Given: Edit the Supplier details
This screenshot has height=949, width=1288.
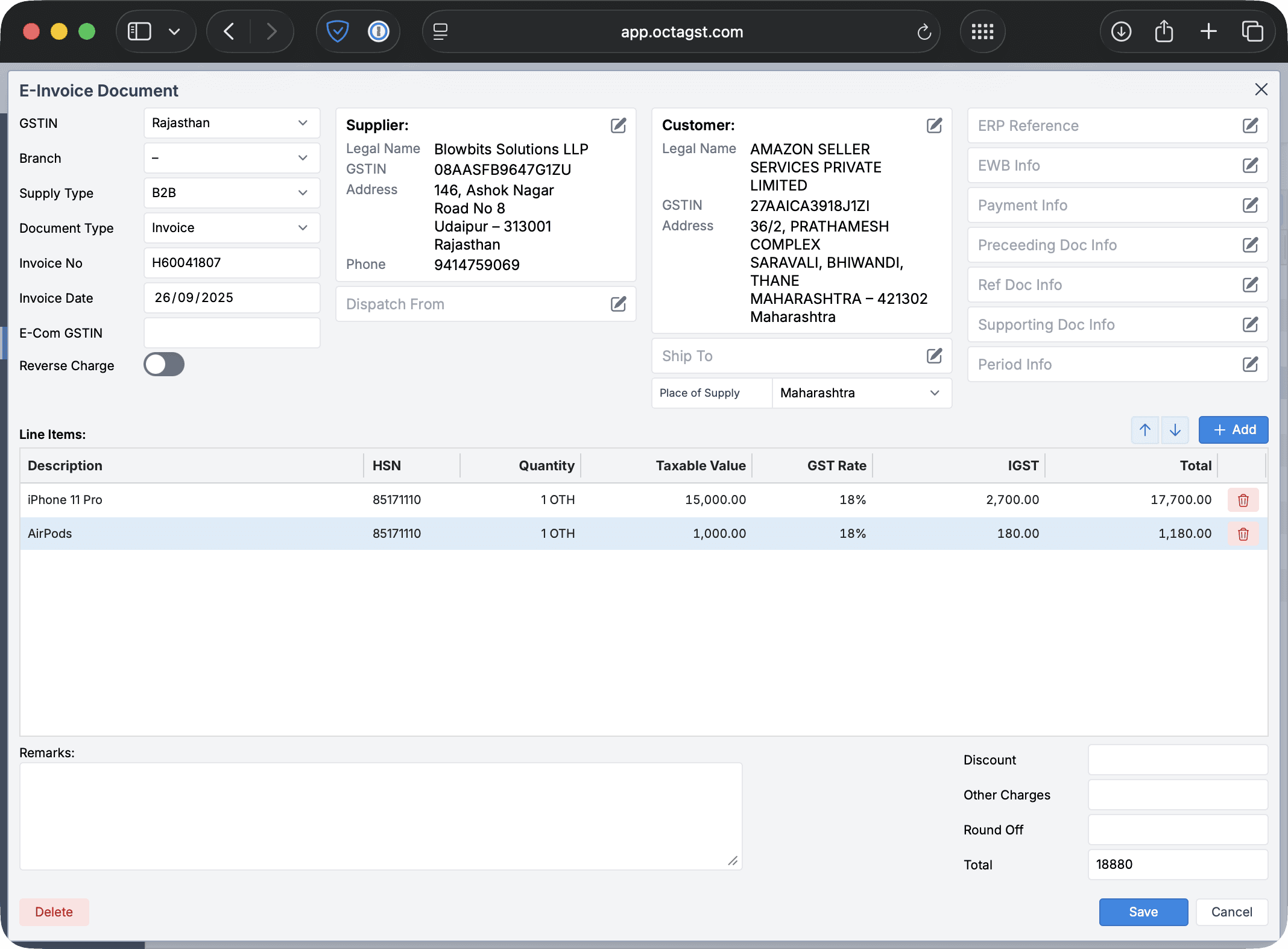Looking at the screenshot, I should coord(618,125).
